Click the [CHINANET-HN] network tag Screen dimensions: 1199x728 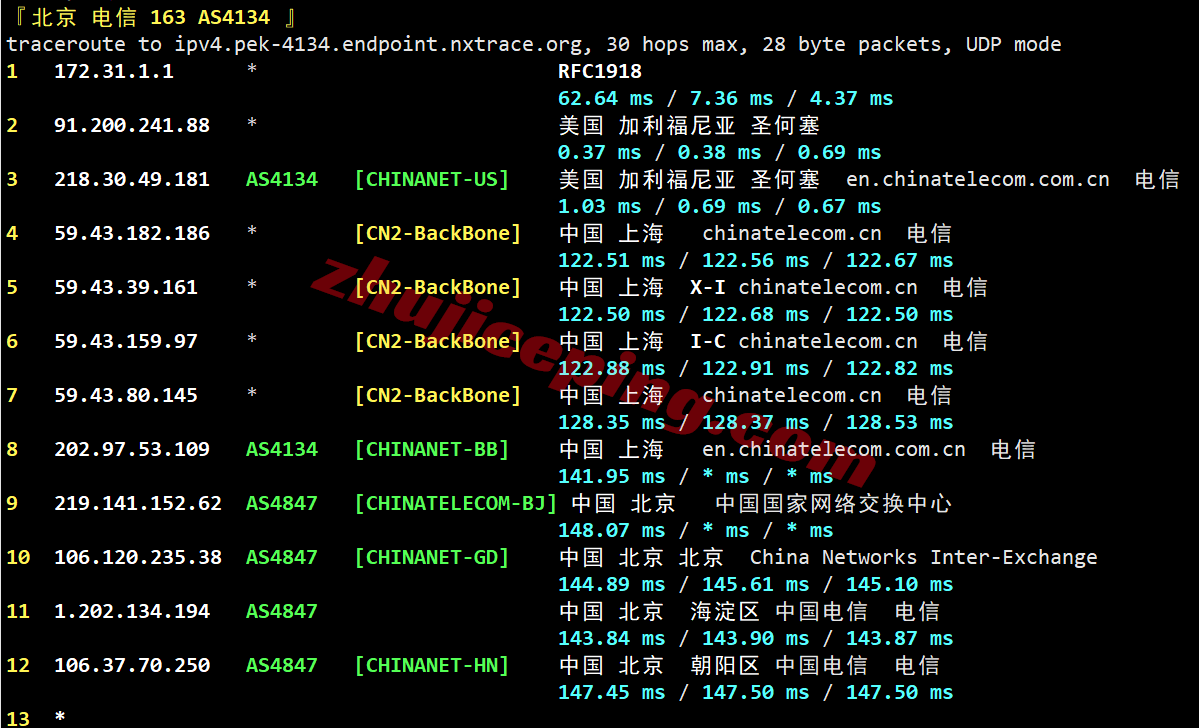click(x=432, y=665)
